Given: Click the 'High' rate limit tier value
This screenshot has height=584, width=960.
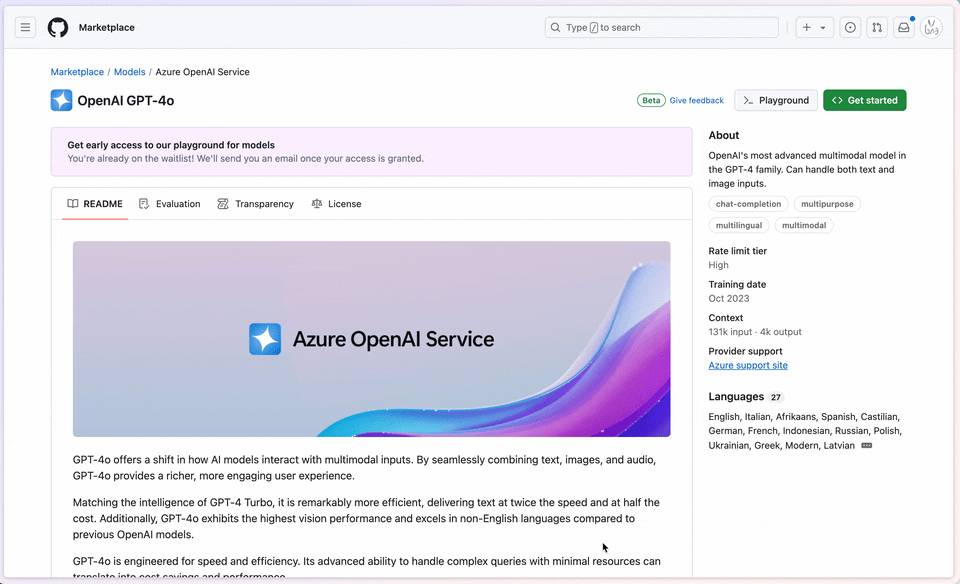Looking at the screenshot, I should click(718, 265).
